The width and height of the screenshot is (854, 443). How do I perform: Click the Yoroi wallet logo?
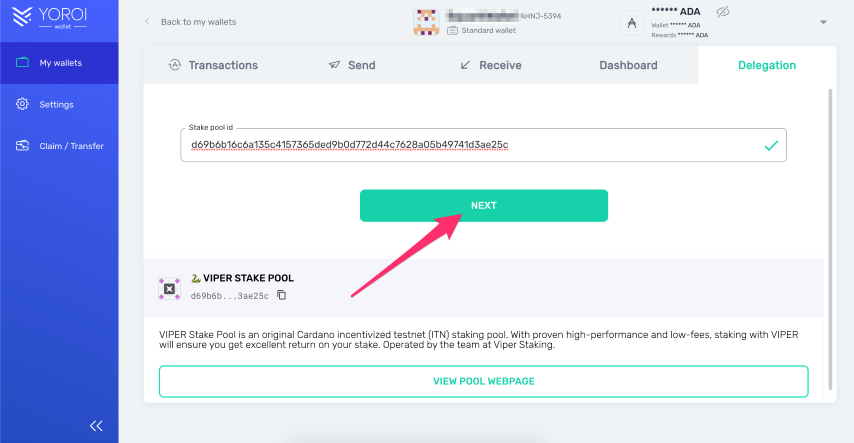[x=50, y=17]
